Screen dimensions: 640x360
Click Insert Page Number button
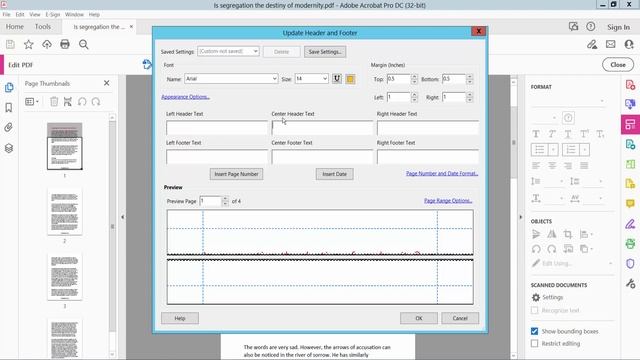click(236, 174)
